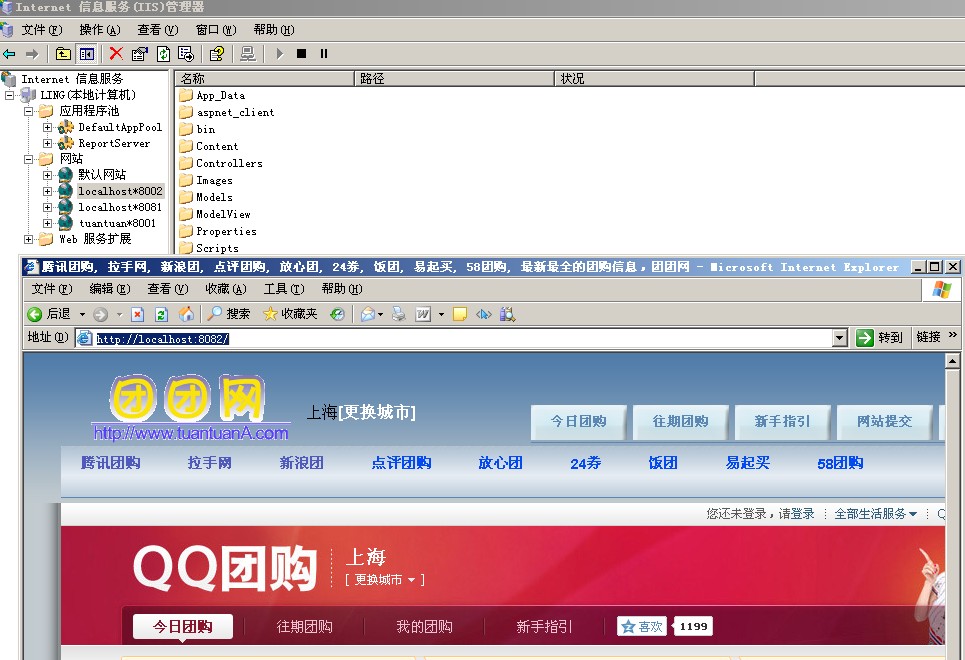The image size is (965, 660).
Task: Click the back arrow in IIS Manager toolbar
Action: 9,54
